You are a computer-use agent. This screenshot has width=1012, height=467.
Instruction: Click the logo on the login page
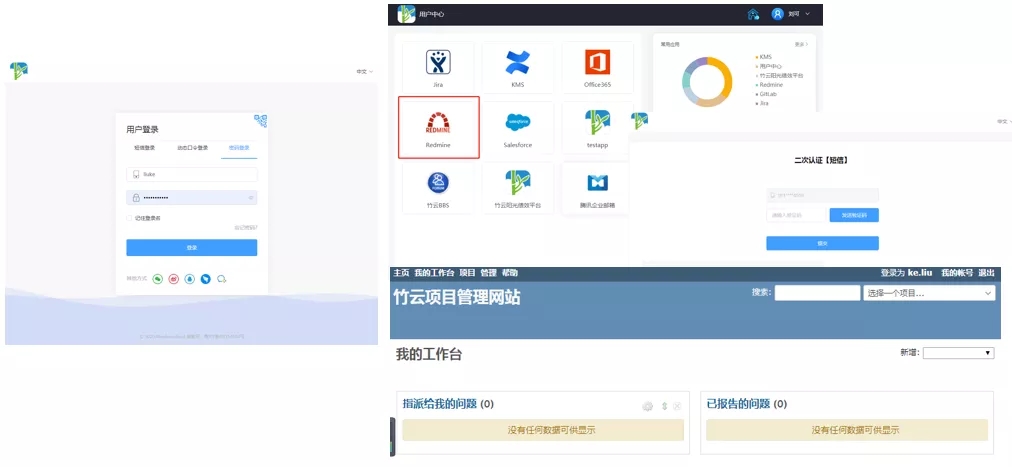19,71
